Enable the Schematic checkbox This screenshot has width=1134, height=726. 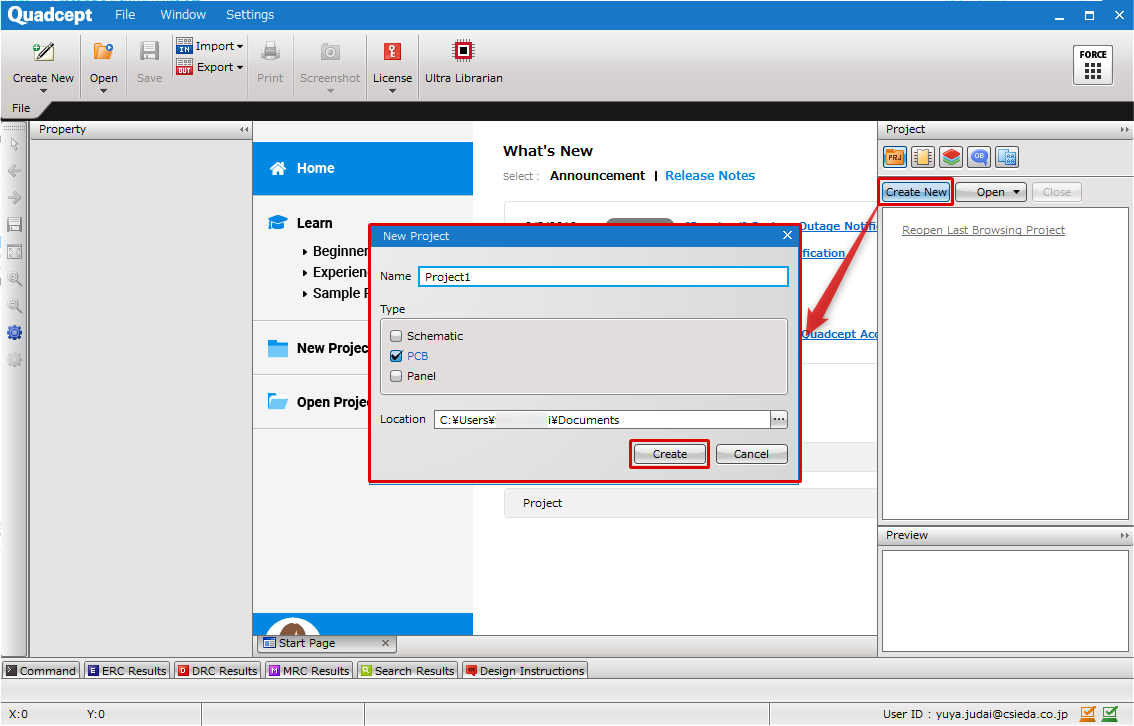coord(396,336)
